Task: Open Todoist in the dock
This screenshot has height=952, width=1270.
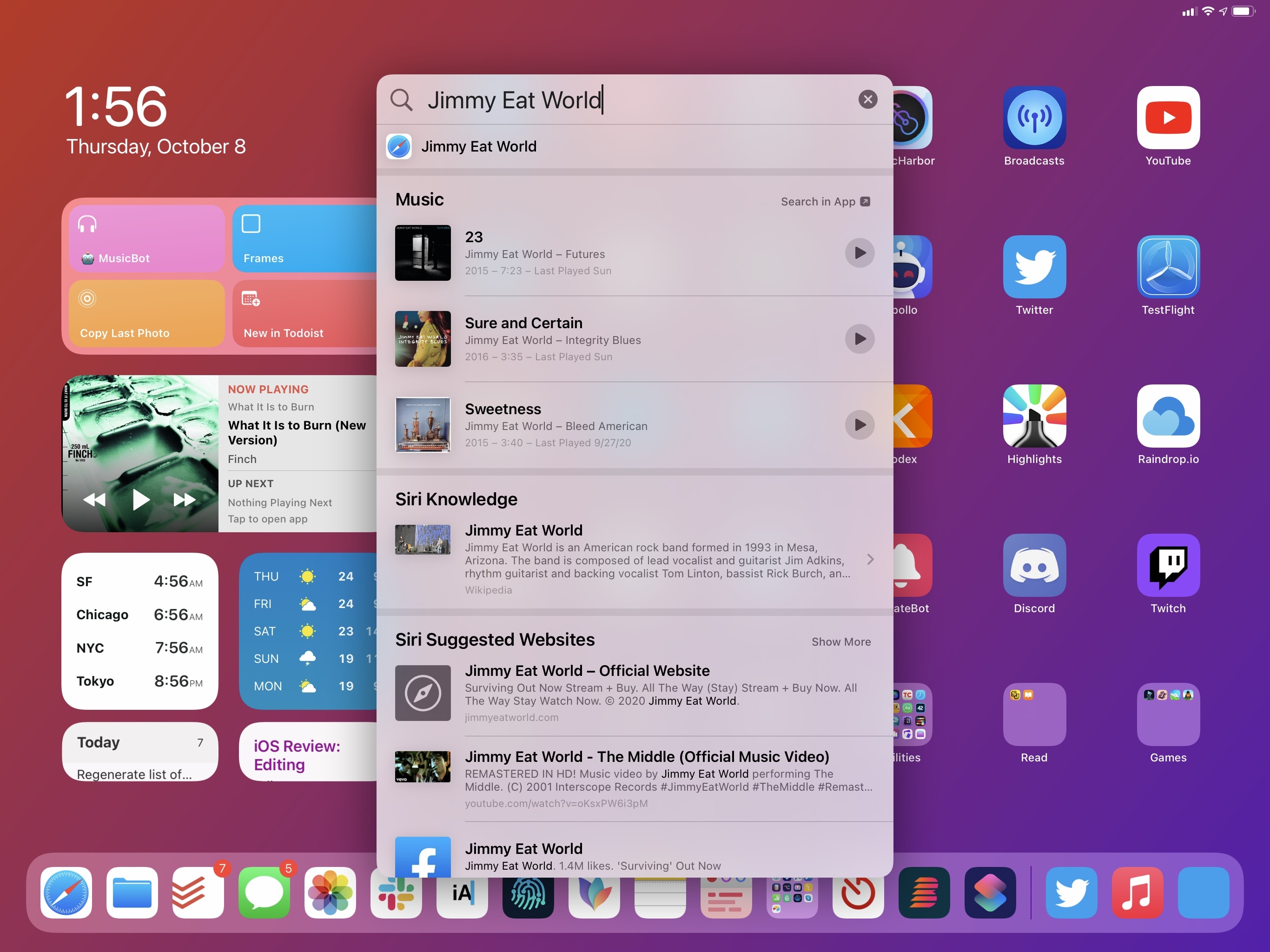Action: click(198, 893)
